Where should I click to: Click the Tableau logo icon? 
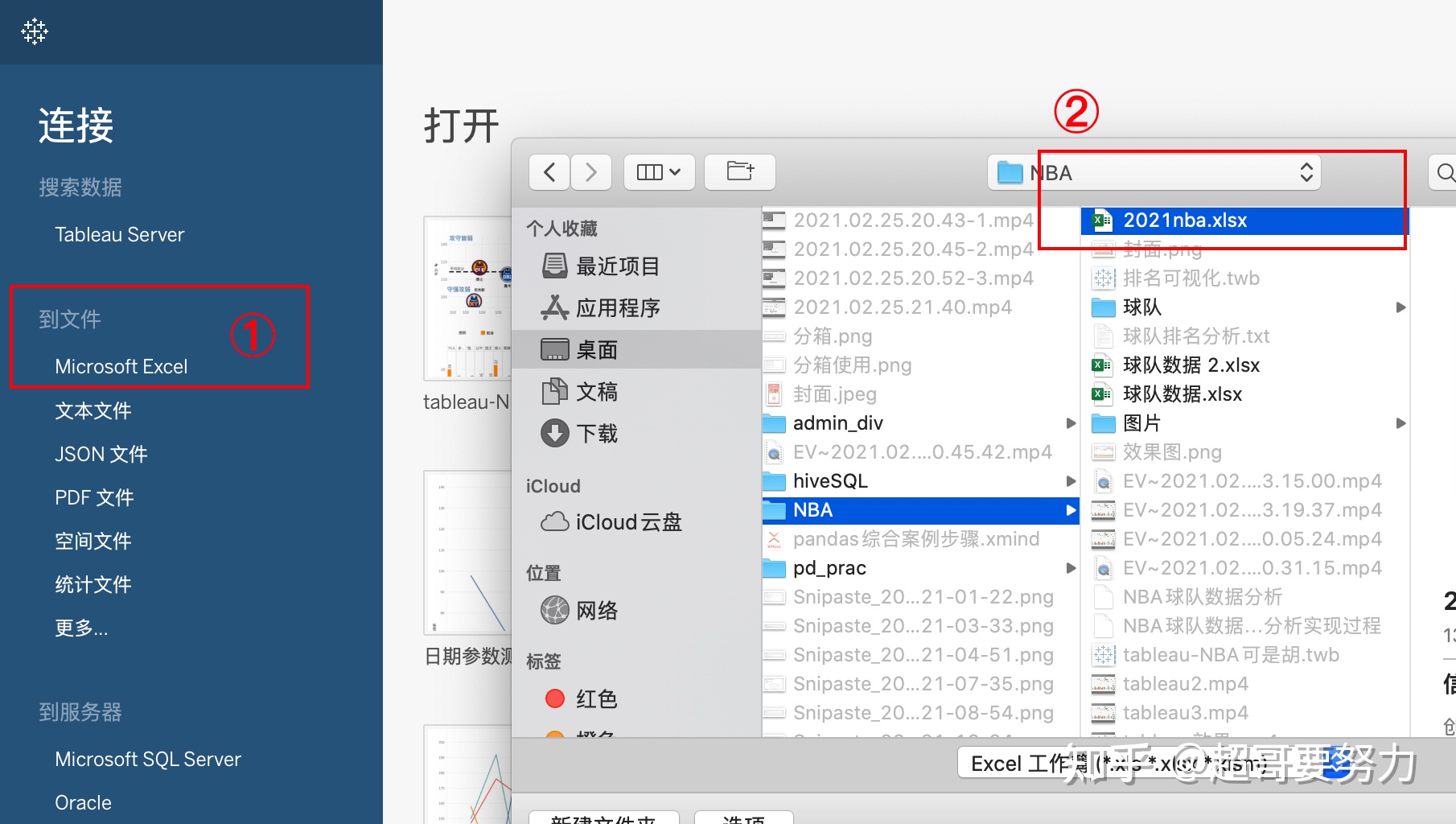pyautogui.click(x=35, y=31)
